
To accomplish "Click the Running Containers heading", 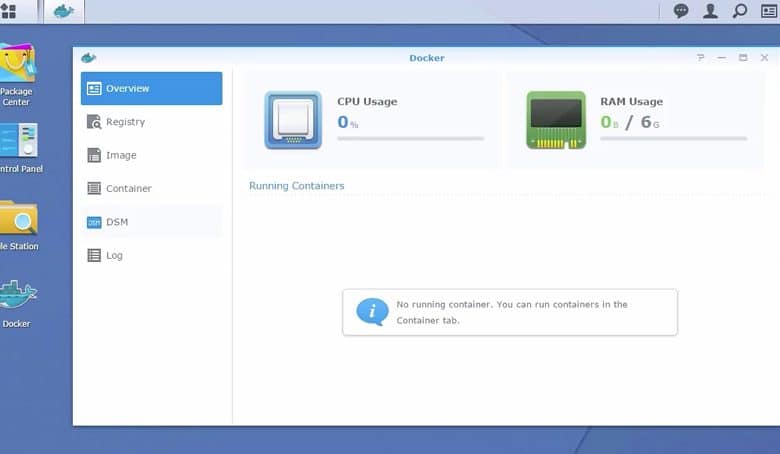I will click(296, 186).
